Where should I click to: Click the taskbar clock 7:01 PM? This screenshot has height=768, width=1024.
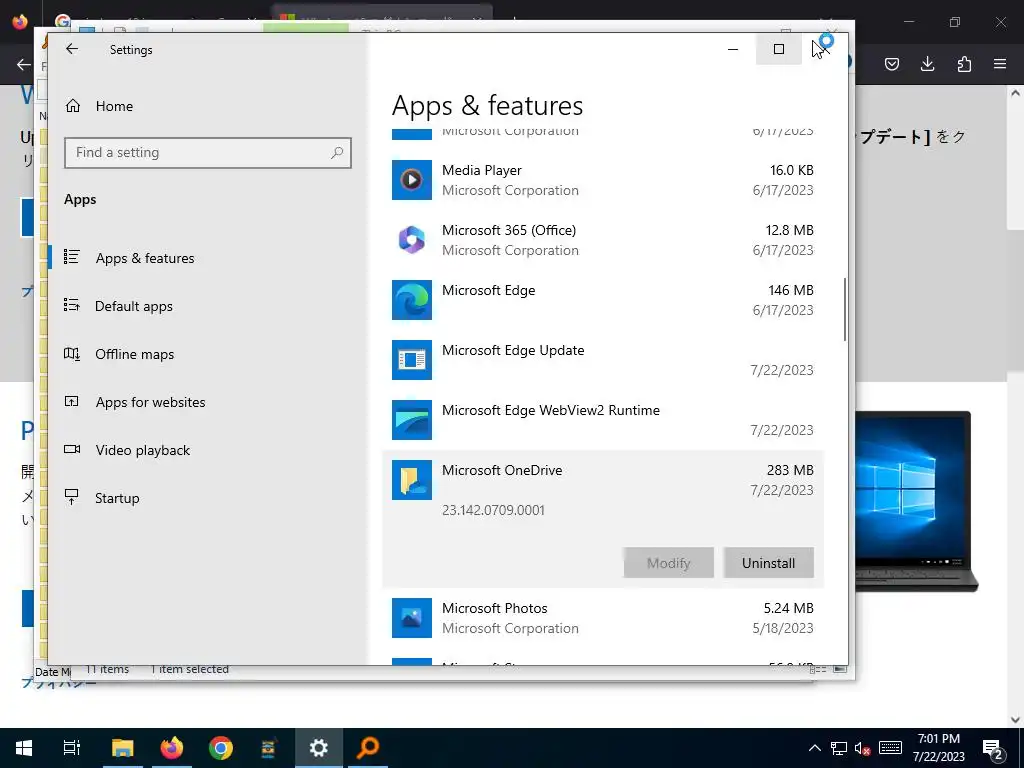click(x=938, y=748)
